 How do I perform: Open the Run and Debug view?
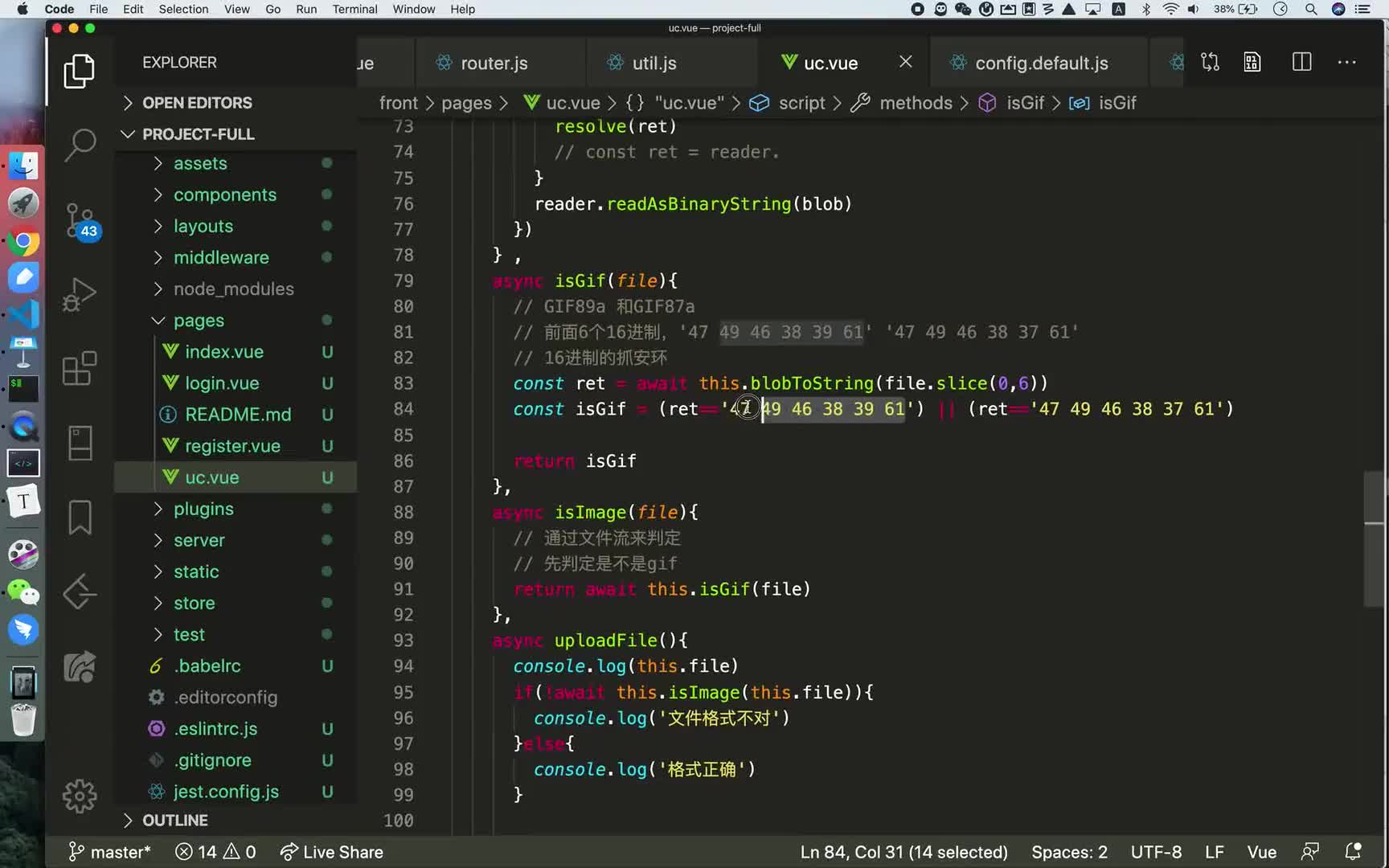pos(79,294)
